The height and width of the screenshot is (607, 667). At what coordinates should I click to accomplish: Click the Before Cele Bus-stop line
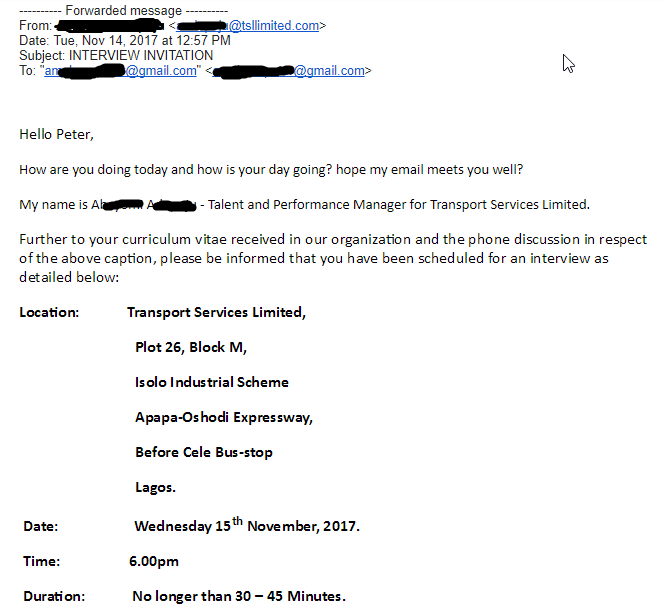(x=204, y=452)
